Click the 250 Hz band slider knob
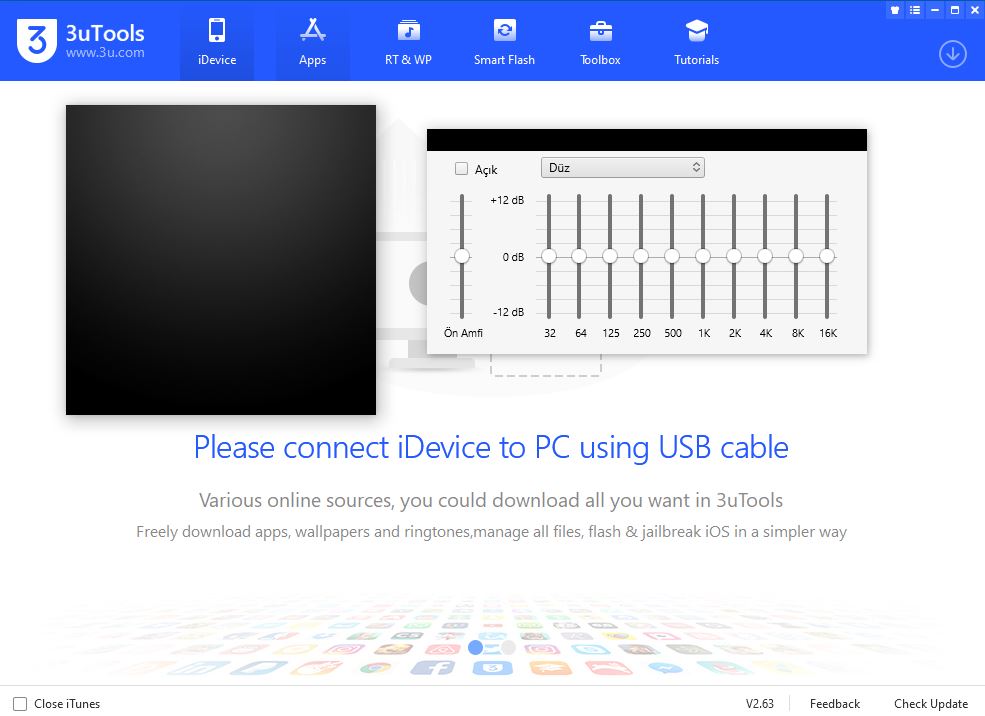The height and width of the screenshot is (716, 985). point(641,256)
